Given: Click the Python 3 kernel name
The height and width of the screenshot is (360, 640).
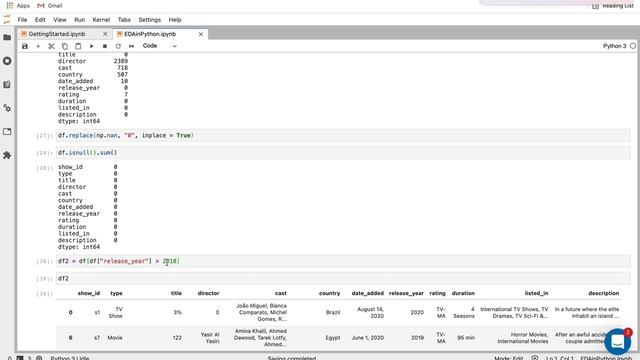Looking at the screenshot, I should pos(614,46).
